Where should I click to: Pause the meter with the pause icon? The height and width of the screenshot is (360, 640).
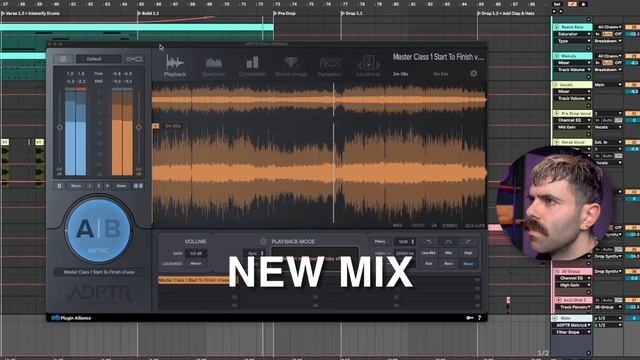pyautogui.click(x=60, y=186)
